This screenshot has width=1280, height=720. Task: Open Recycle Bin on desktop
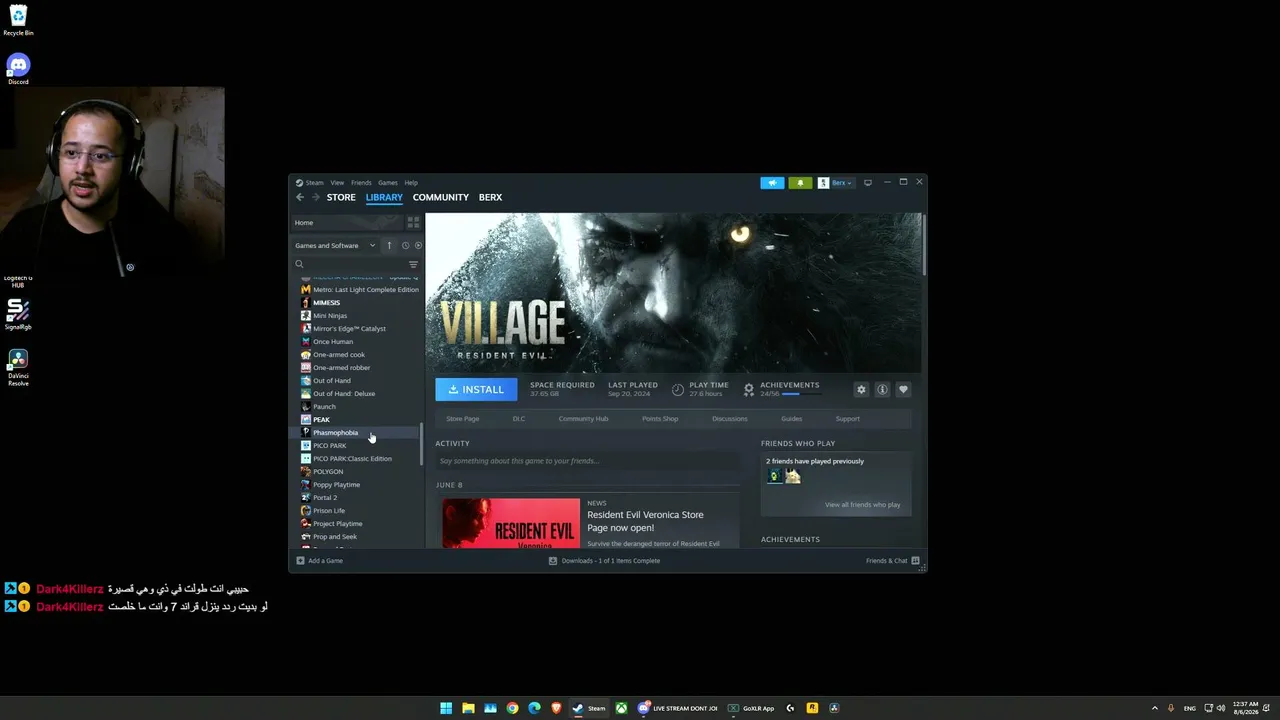click(x=18, y=20)
